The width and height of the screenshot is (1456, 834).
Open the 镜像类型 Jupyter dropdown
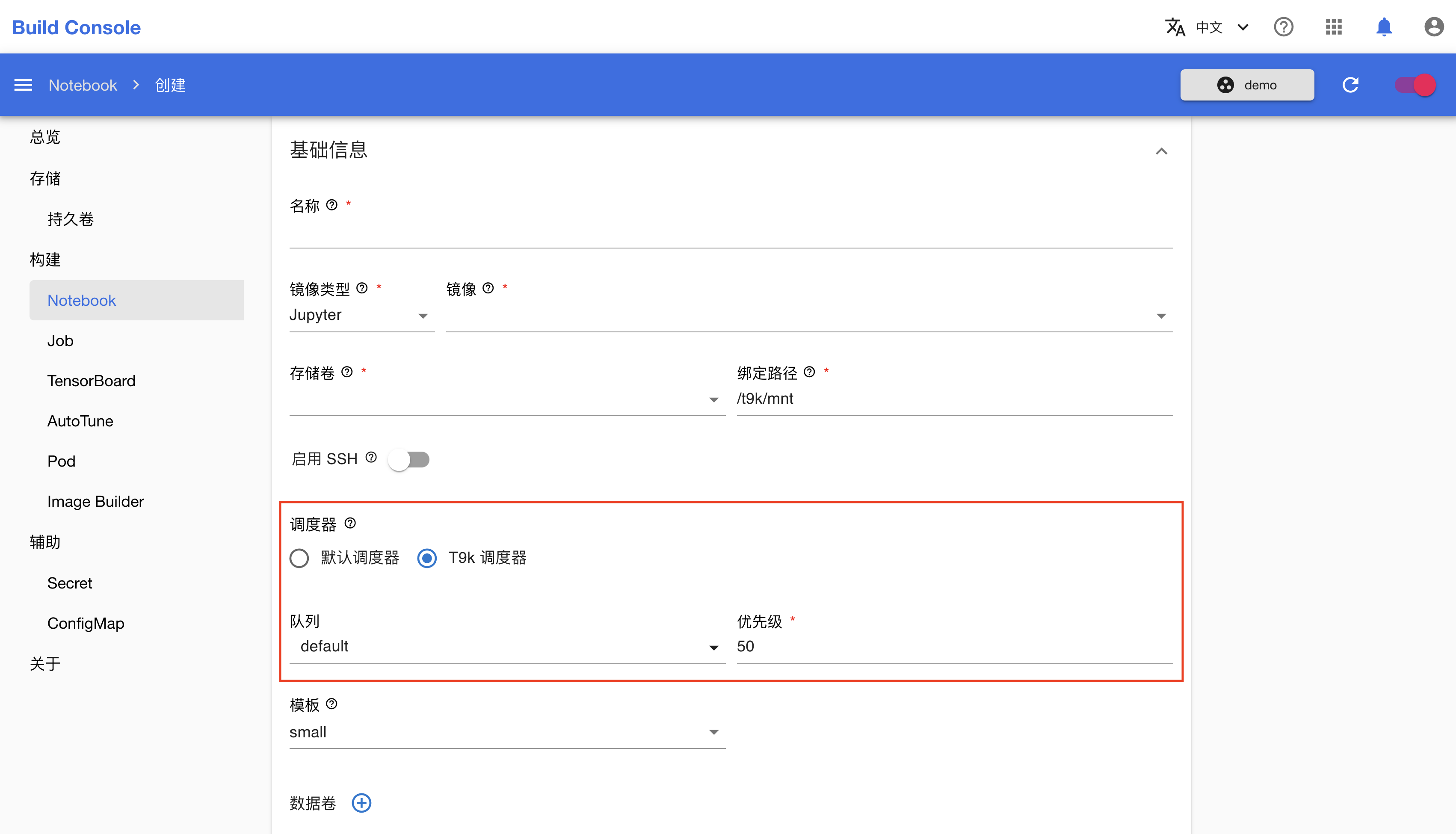[x=362, y=316]
